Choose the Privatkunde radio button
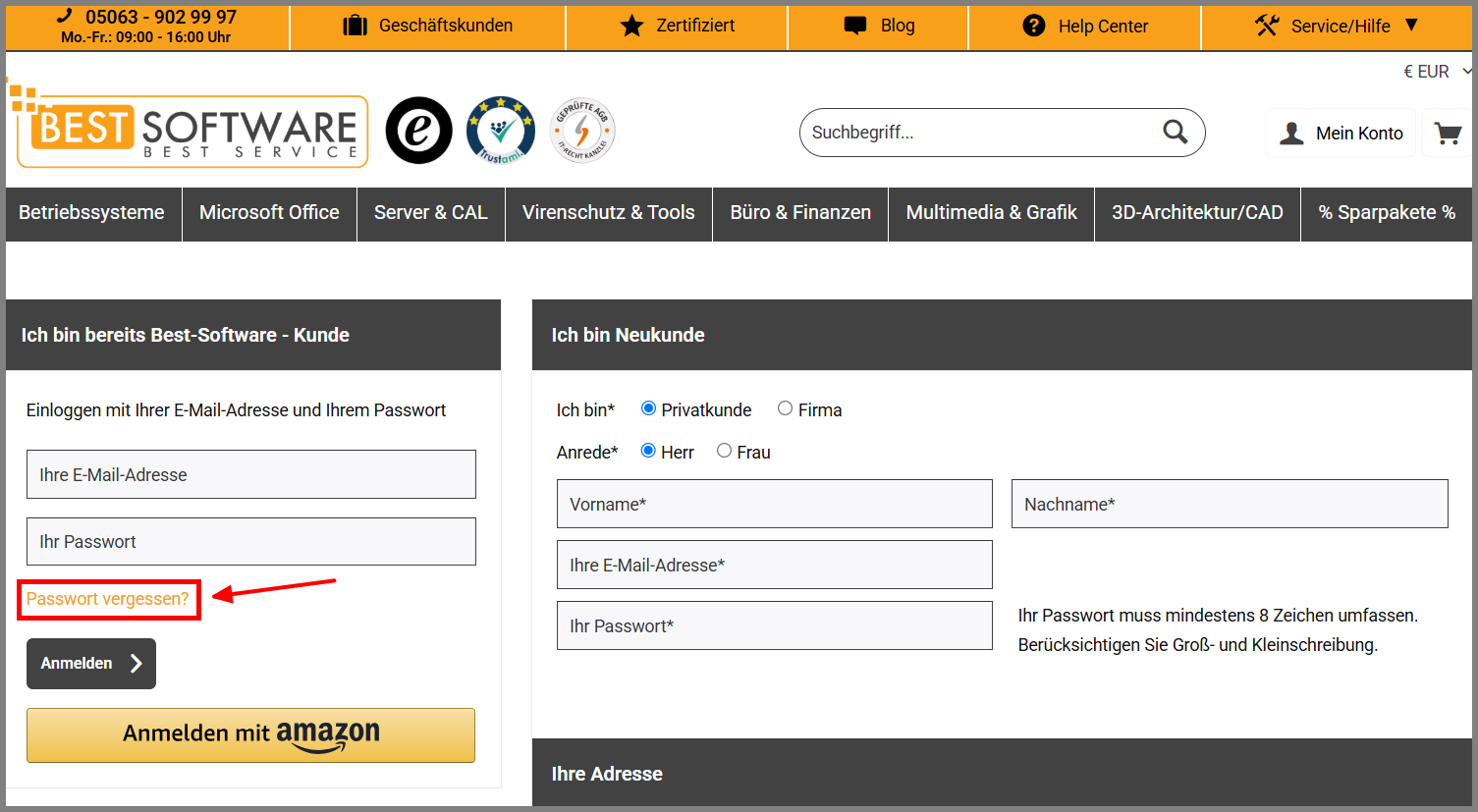The image size is (1478, 812). [x=648, y=408]
